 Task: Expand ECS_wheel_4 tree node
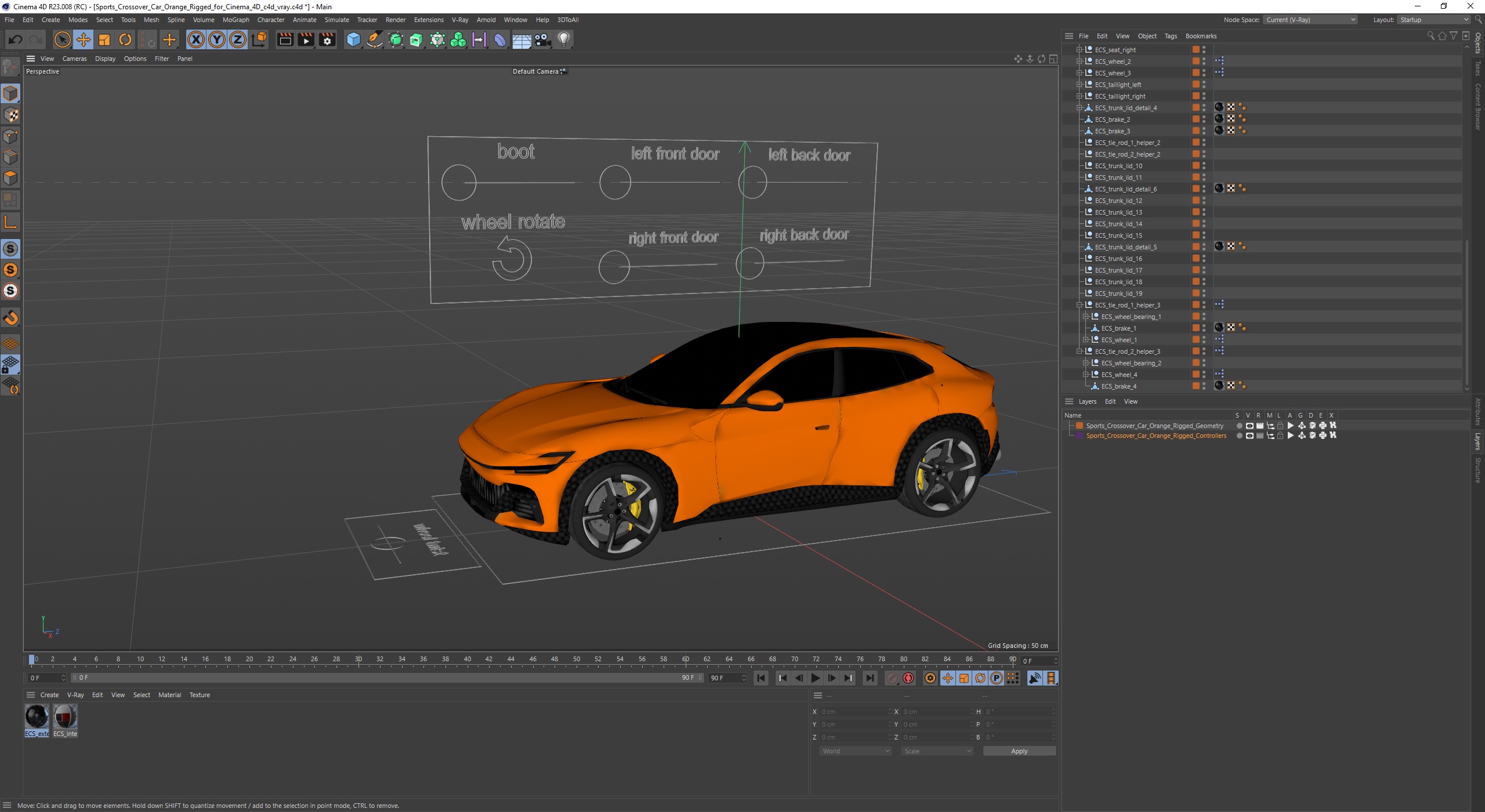coord(1085,375)
